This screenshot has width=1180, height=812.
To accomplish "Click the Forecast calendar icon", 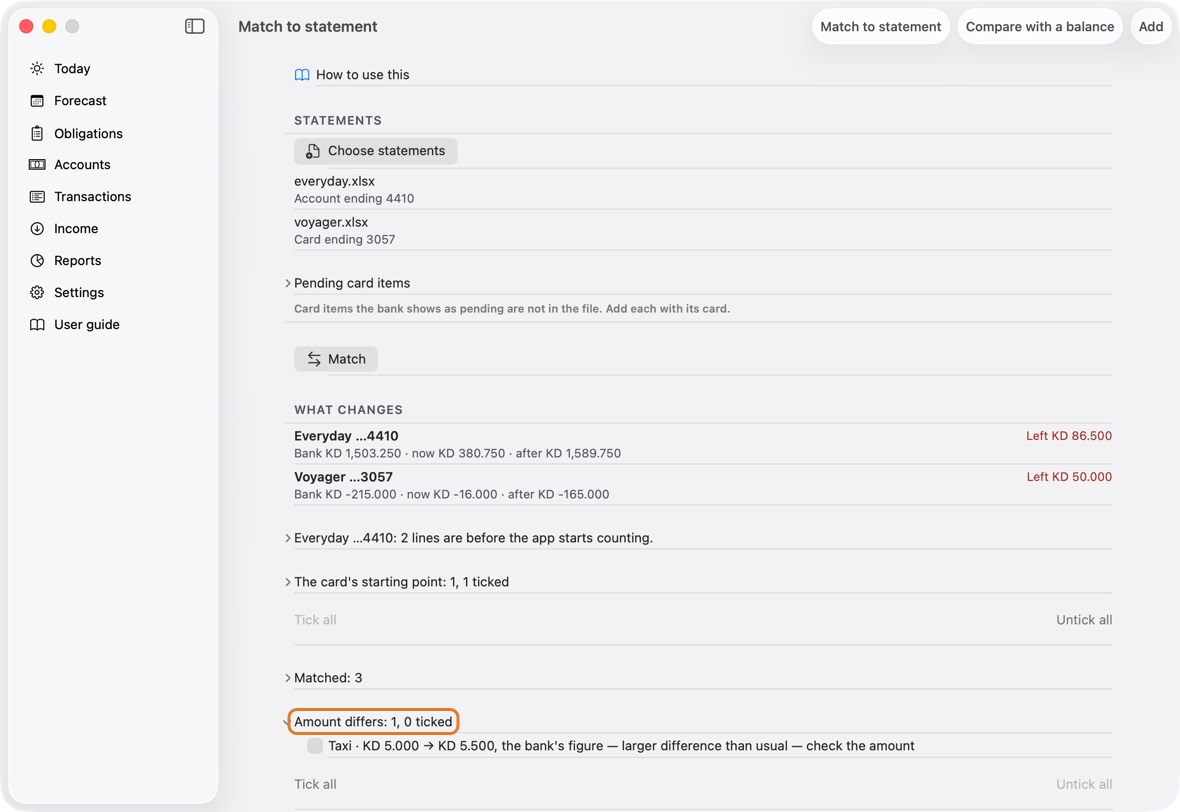I will click(x=37, y=101).
